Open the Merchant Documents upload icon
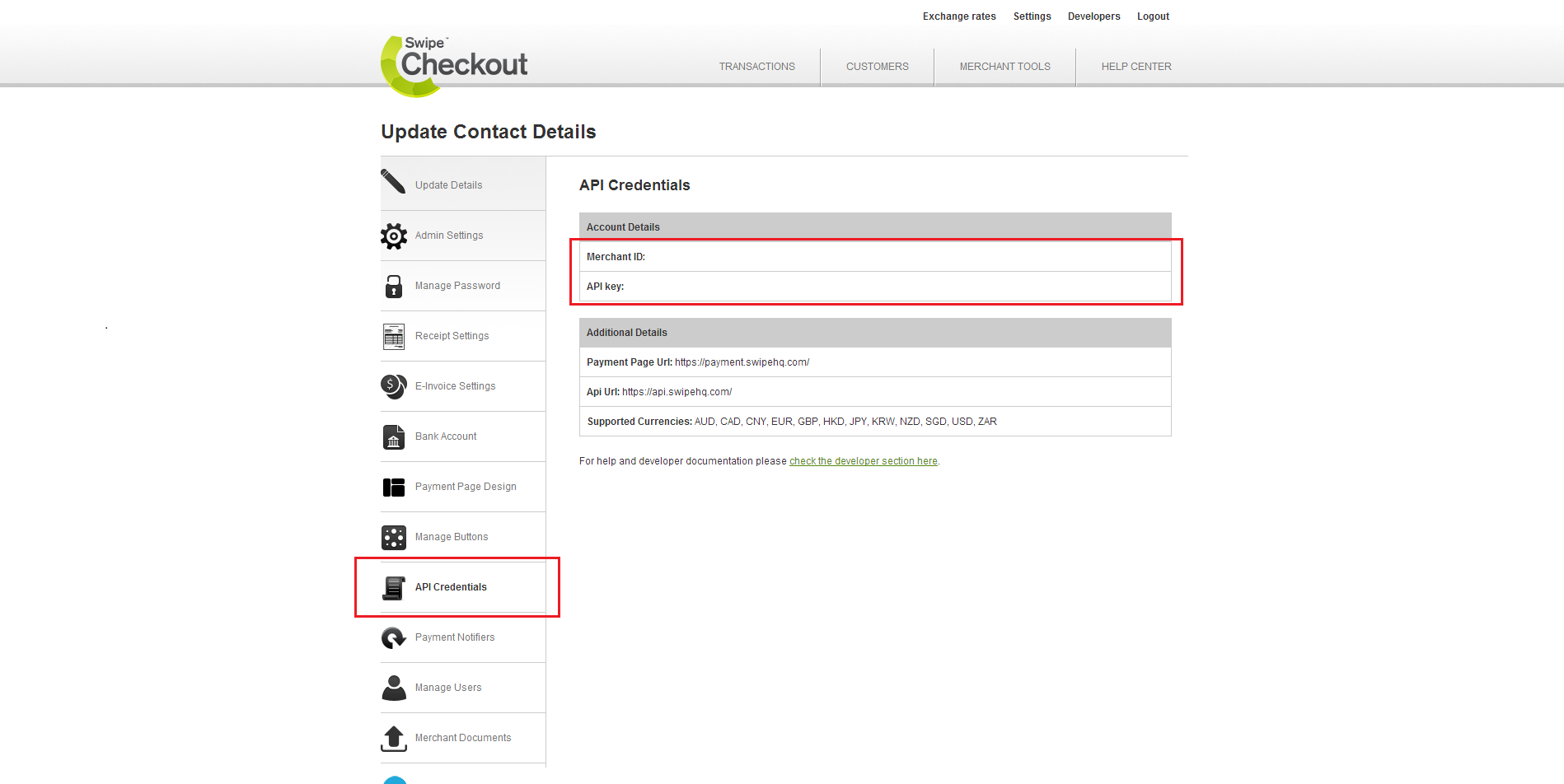This screenshot has width=1564, height=784. click(394, 739)
